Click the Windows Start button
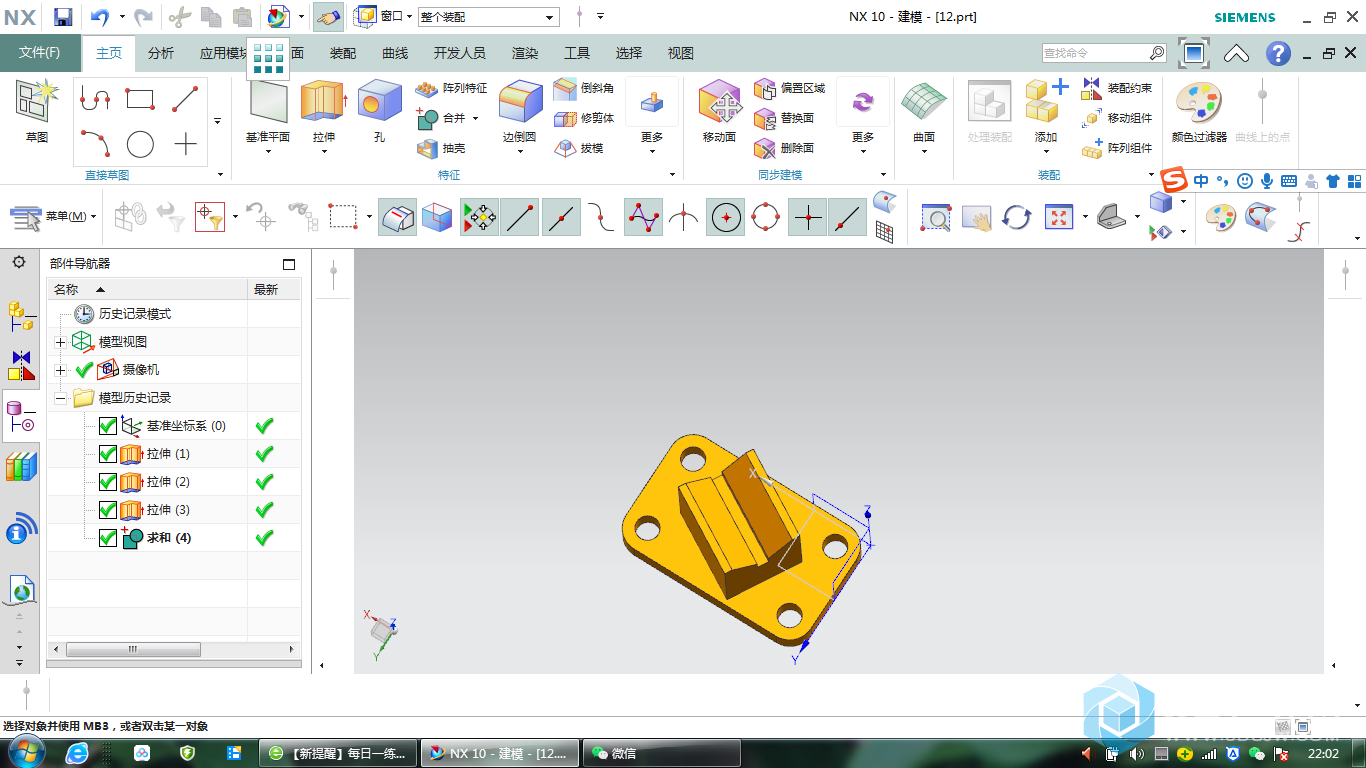Viewport: 1366px width, 768px height. pyautogui.click(x=26, y=752)
